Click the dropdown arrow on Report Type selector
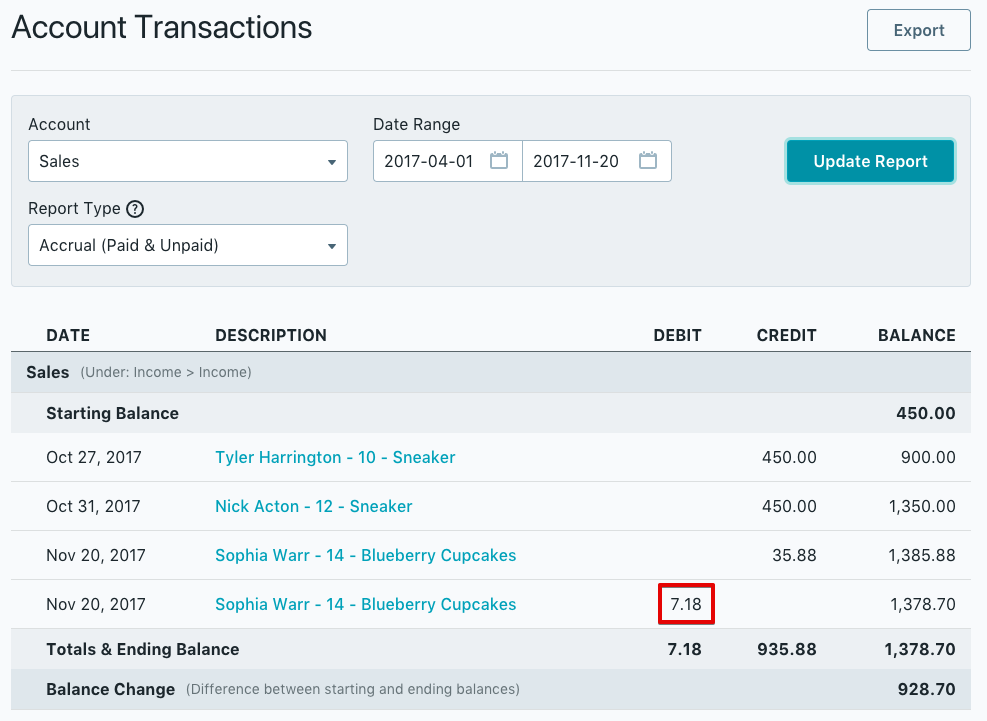Image resolution: width=987 pixels, height=721 pixels. 332,245
